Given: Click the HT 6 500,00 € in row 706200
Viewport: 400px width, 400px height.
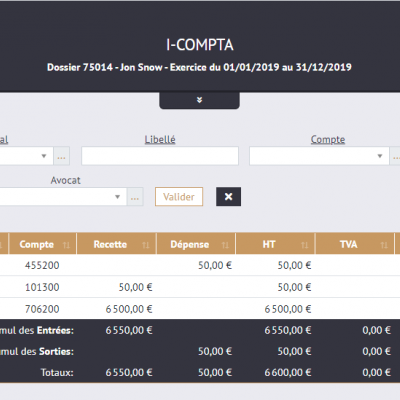Looking at the screenshot, I should pyautogui.click(x=288, y=309).
